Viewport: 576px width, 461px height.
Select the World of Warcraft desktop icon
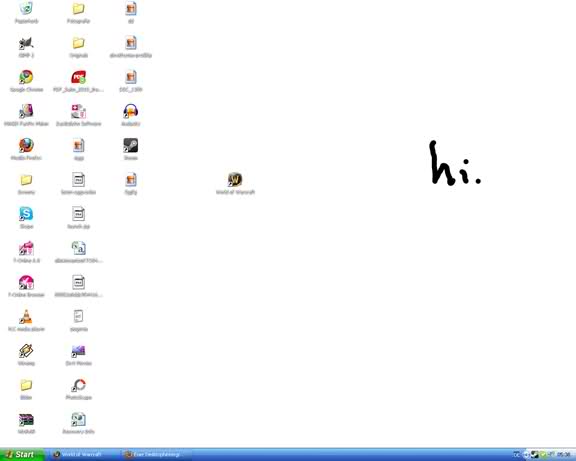(x=235, y=180)
